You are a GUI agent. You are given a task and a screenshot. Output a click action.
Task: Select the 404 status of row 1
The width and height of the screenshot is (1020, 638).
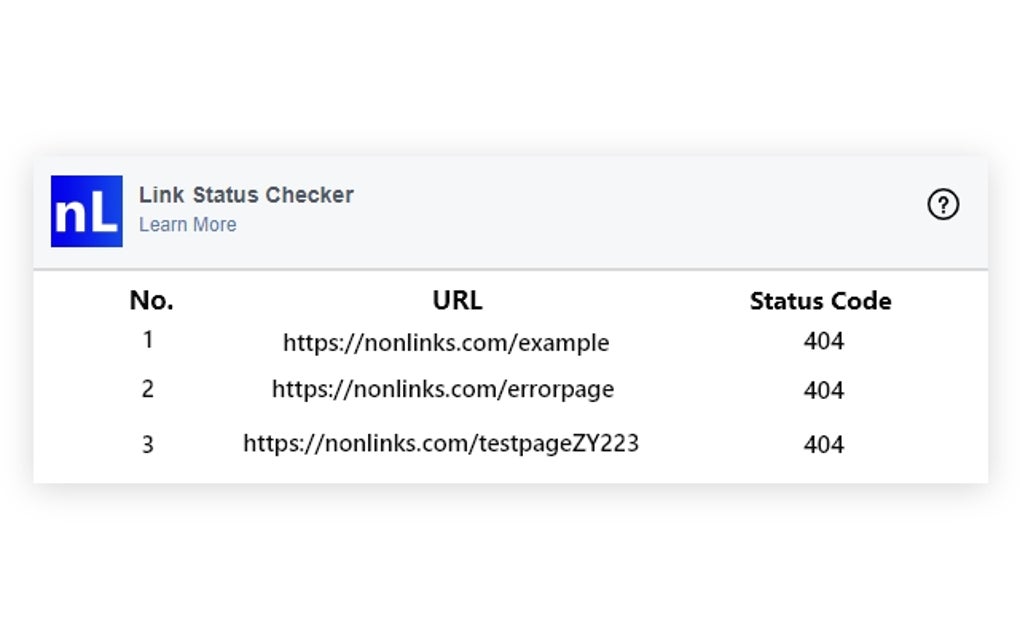[822, 341]
